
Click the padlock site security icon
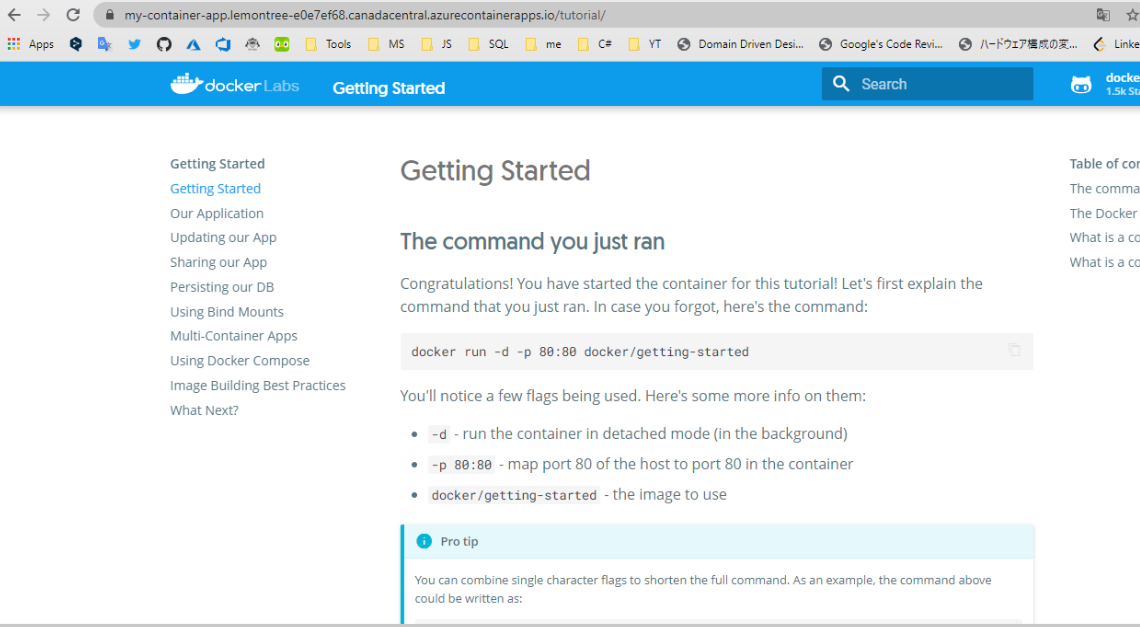[x=110, y=15]
